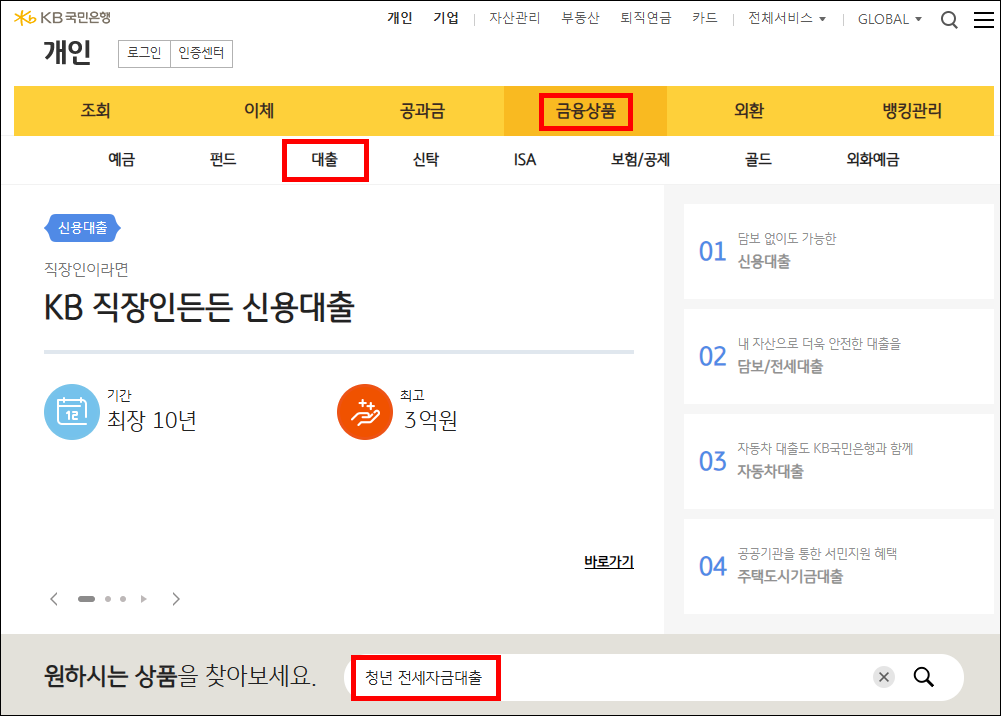Click the blue 신용대출 tag

coord(82,228)
